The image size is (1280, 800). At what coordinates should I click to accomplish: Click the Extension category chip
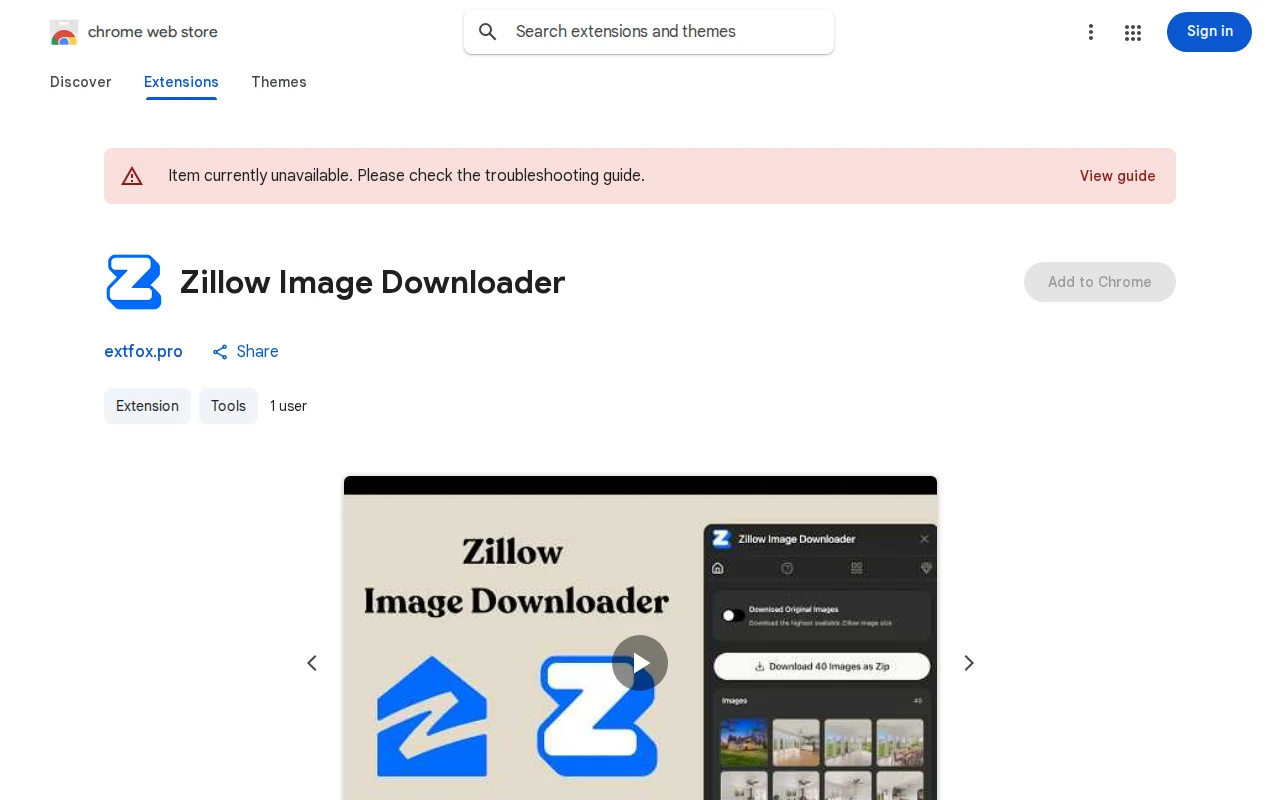point(147,406)
